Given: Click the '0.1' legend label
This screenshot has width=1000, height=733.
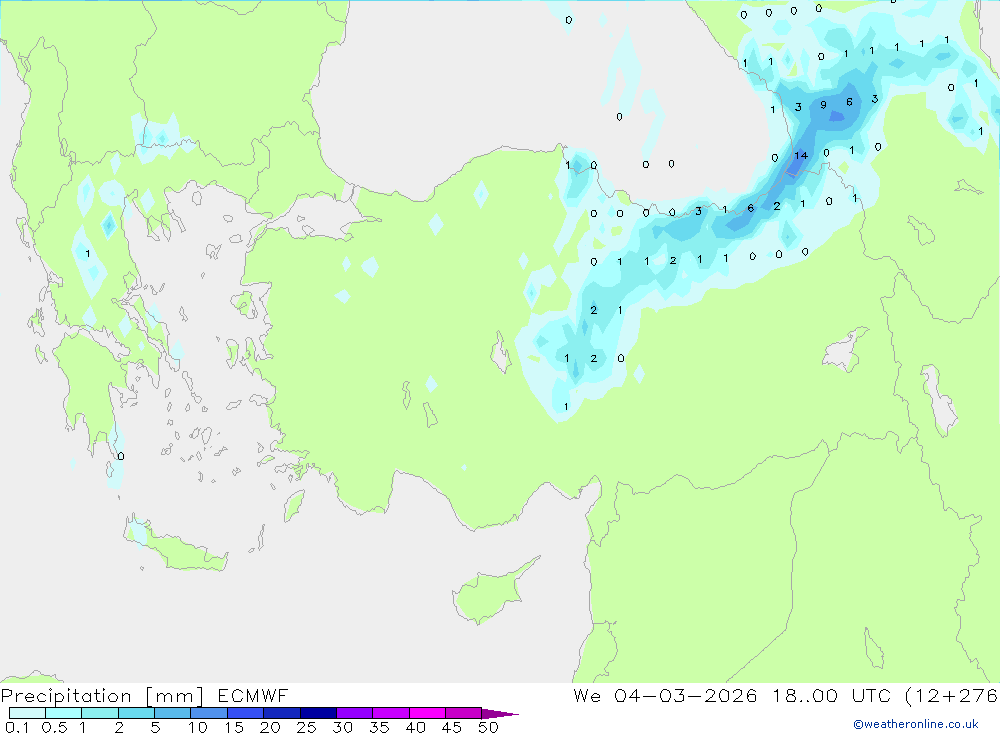Looking at the screenshot, I should coord(17,727).
